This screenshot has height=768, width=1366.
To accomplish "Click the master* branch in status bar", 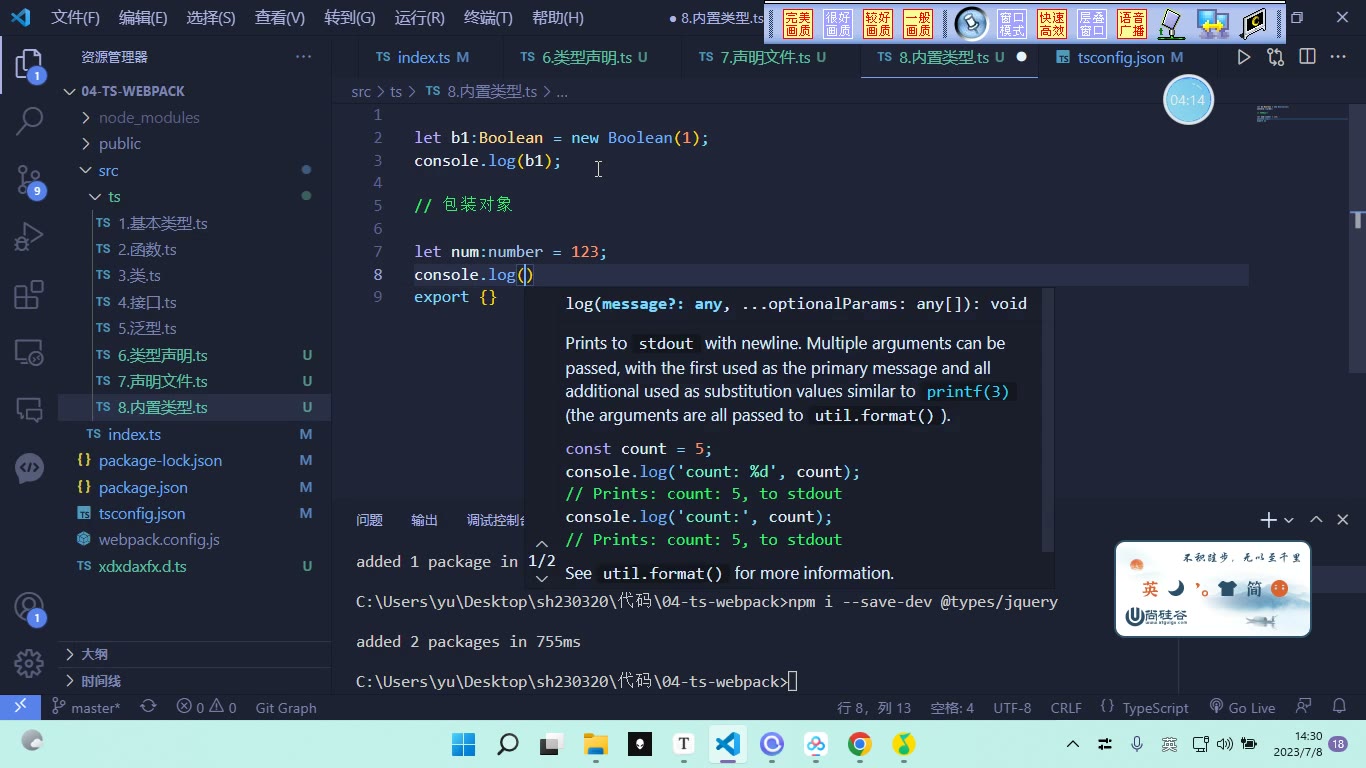I will click(86, 707).
